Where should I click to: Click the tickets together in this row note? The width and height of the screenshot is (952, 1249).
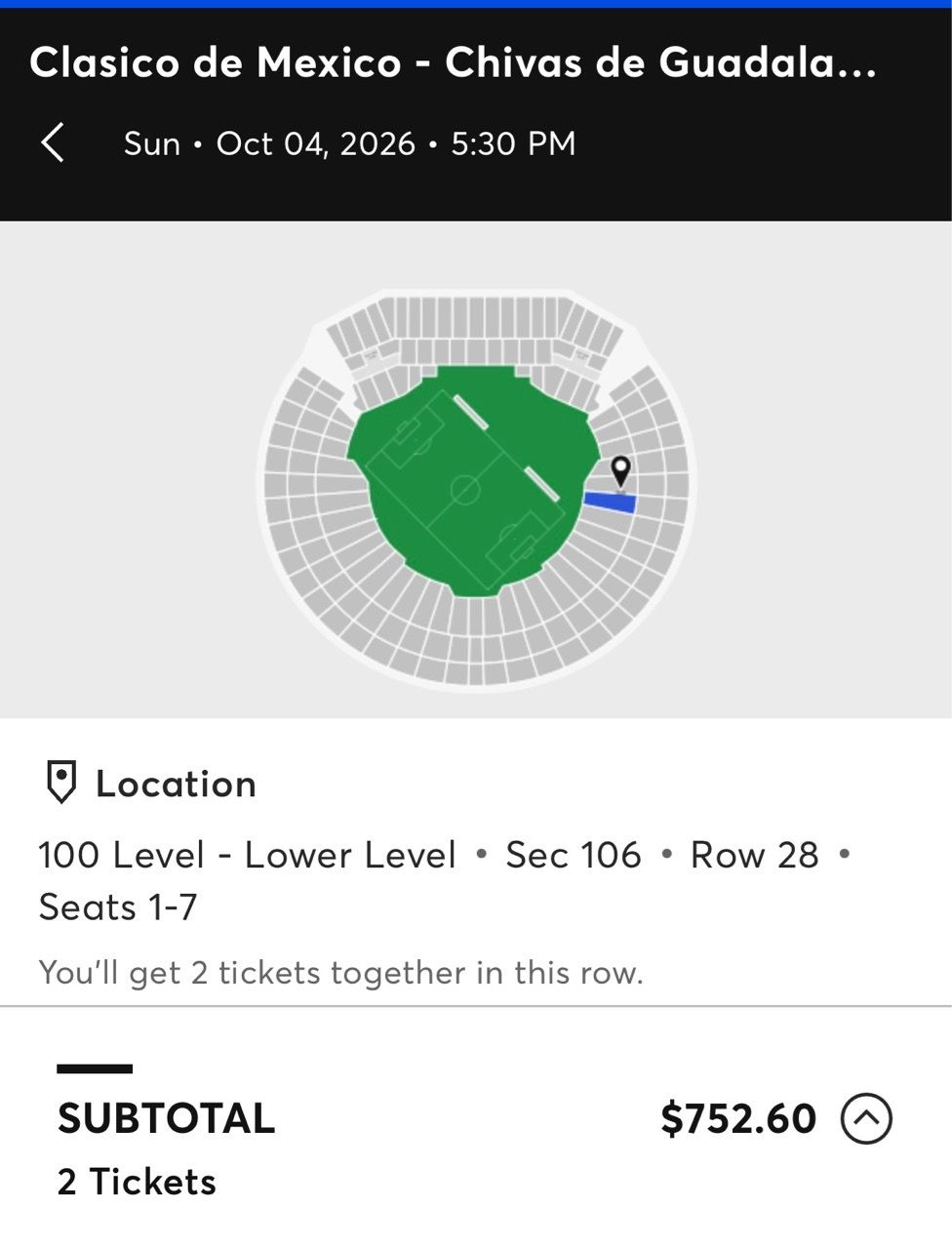(340, 973)
